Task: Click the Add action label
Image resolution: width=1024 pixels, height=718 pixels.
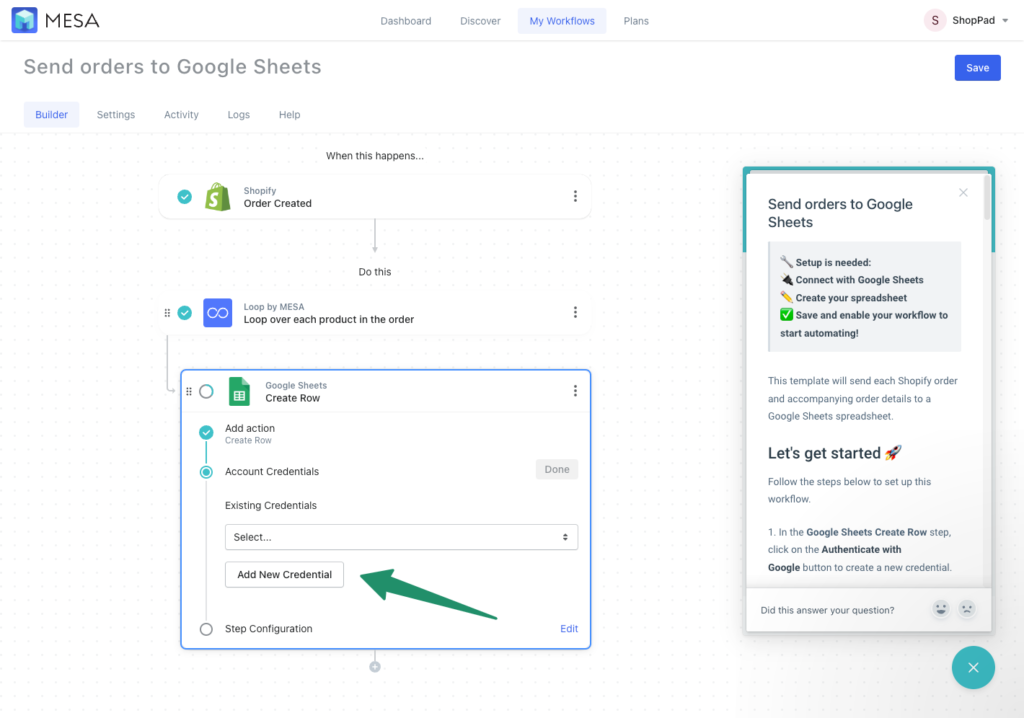Action: [x=249, y=428]
